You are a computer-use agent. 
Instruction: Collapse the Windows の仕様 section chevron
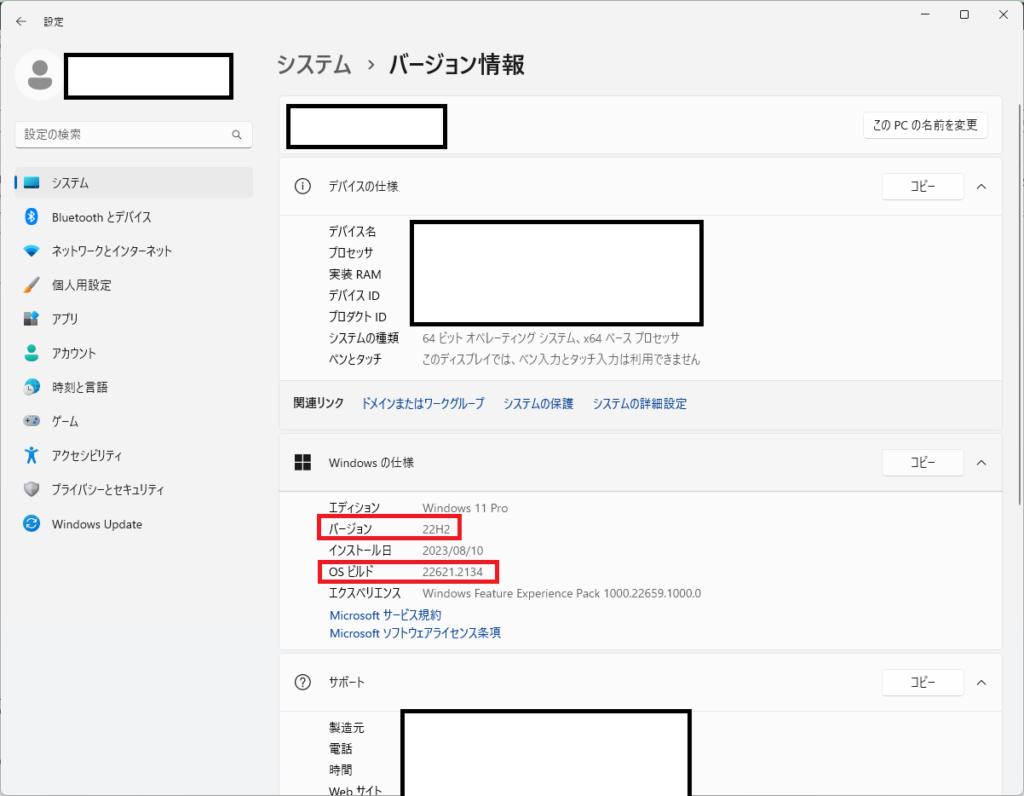coord(981,462)
